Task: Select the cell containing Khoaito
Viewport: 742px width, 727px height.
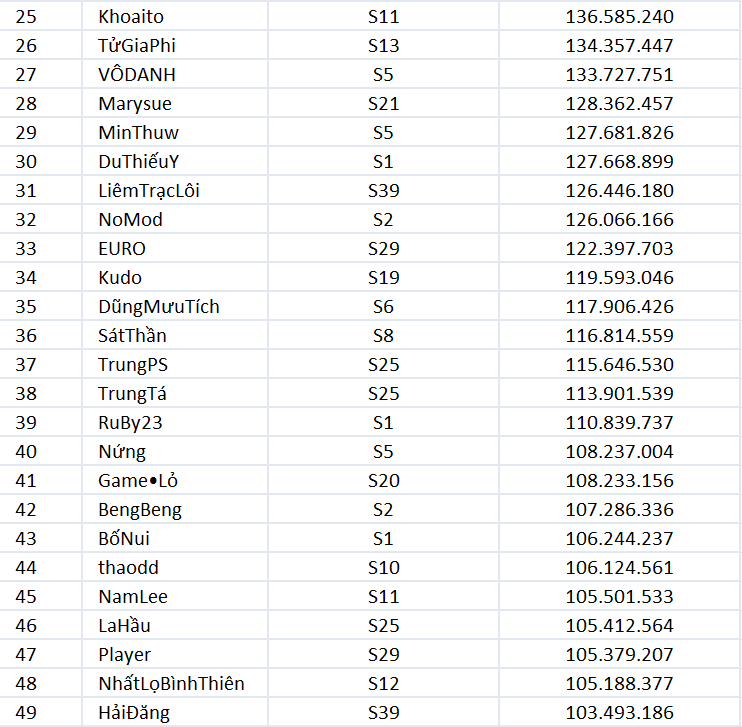Action: click(175, 17)
